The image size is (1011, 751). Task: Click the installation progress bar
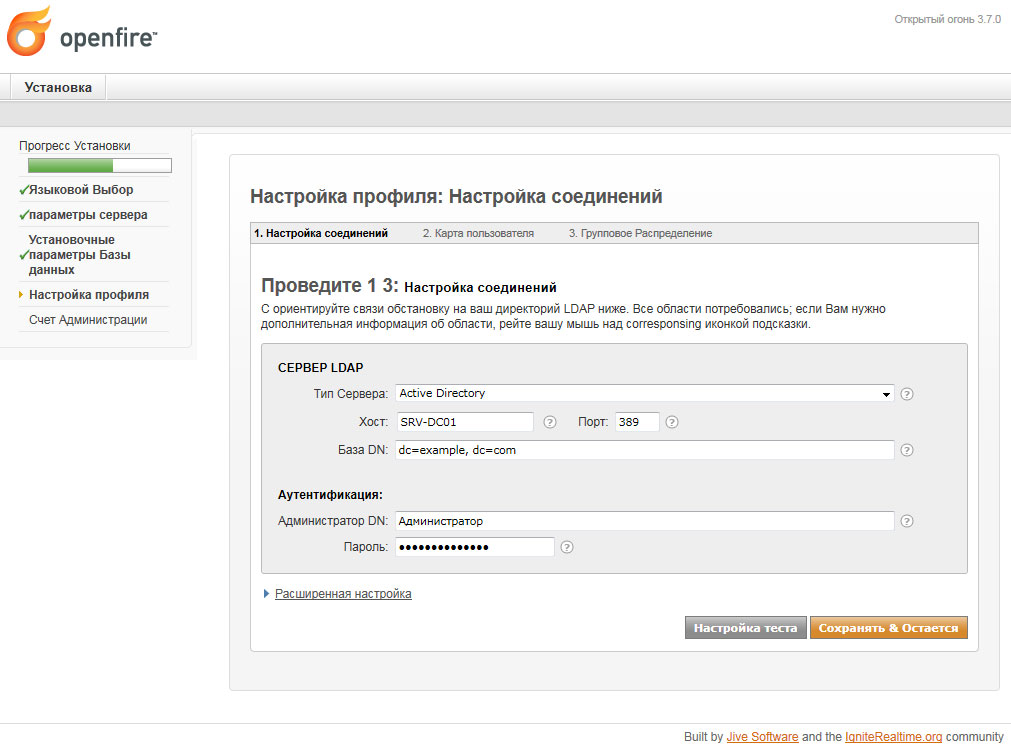click(99, 166)
